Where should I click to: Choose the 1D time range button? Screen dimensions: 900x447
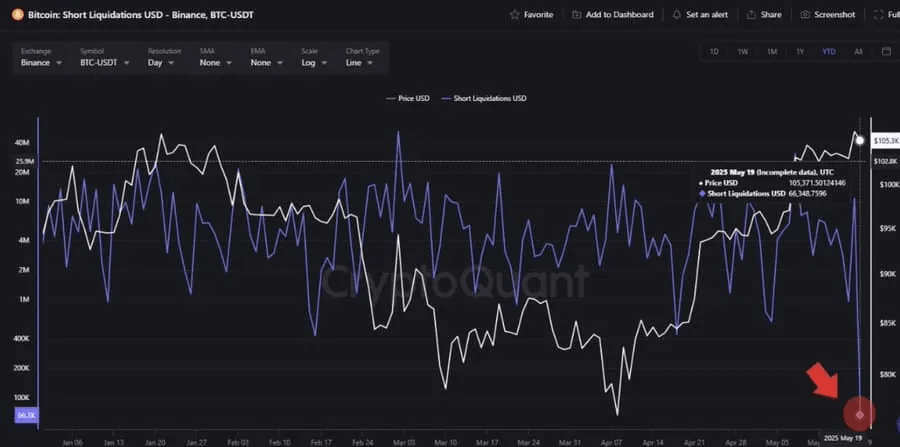pos(714,51)
